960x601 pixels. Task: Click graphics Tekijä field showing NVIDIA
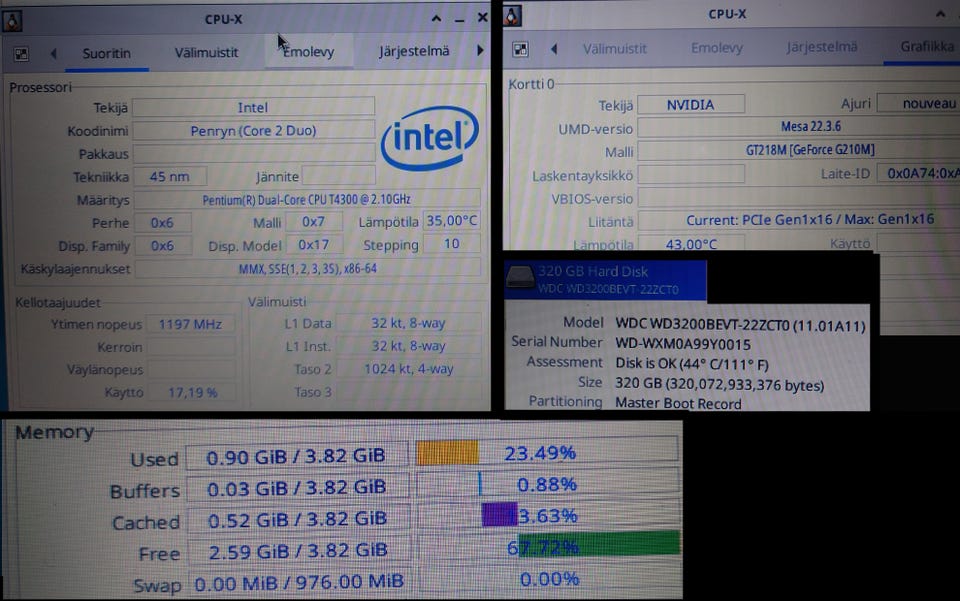(x=691, y=105)
